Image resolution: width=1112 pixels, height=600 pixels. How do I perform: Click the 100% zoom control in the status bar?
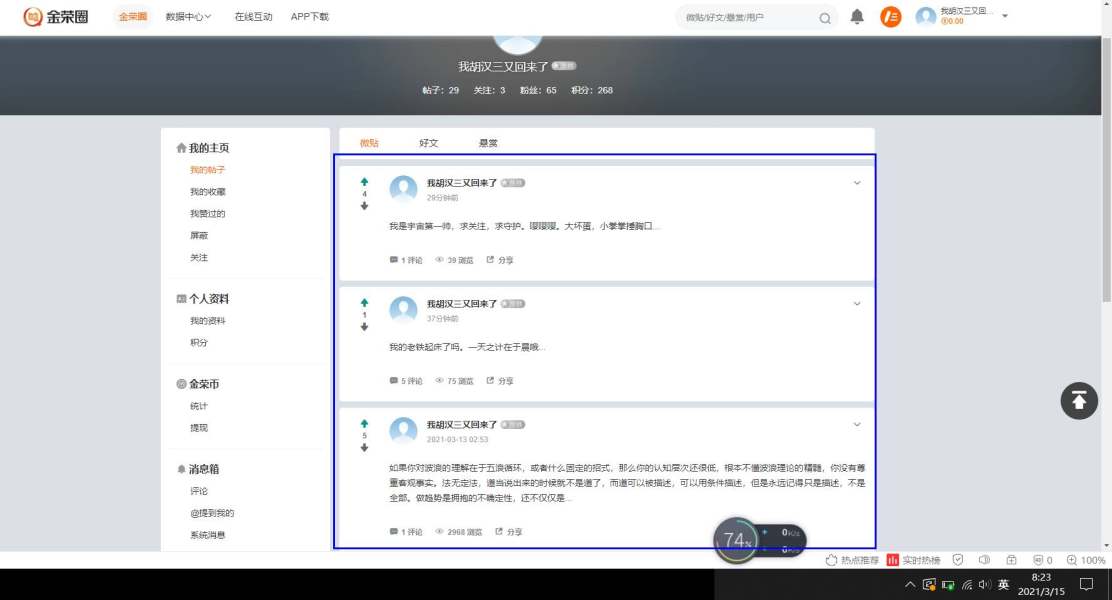pyautogui.click(x=1086, y=560)
